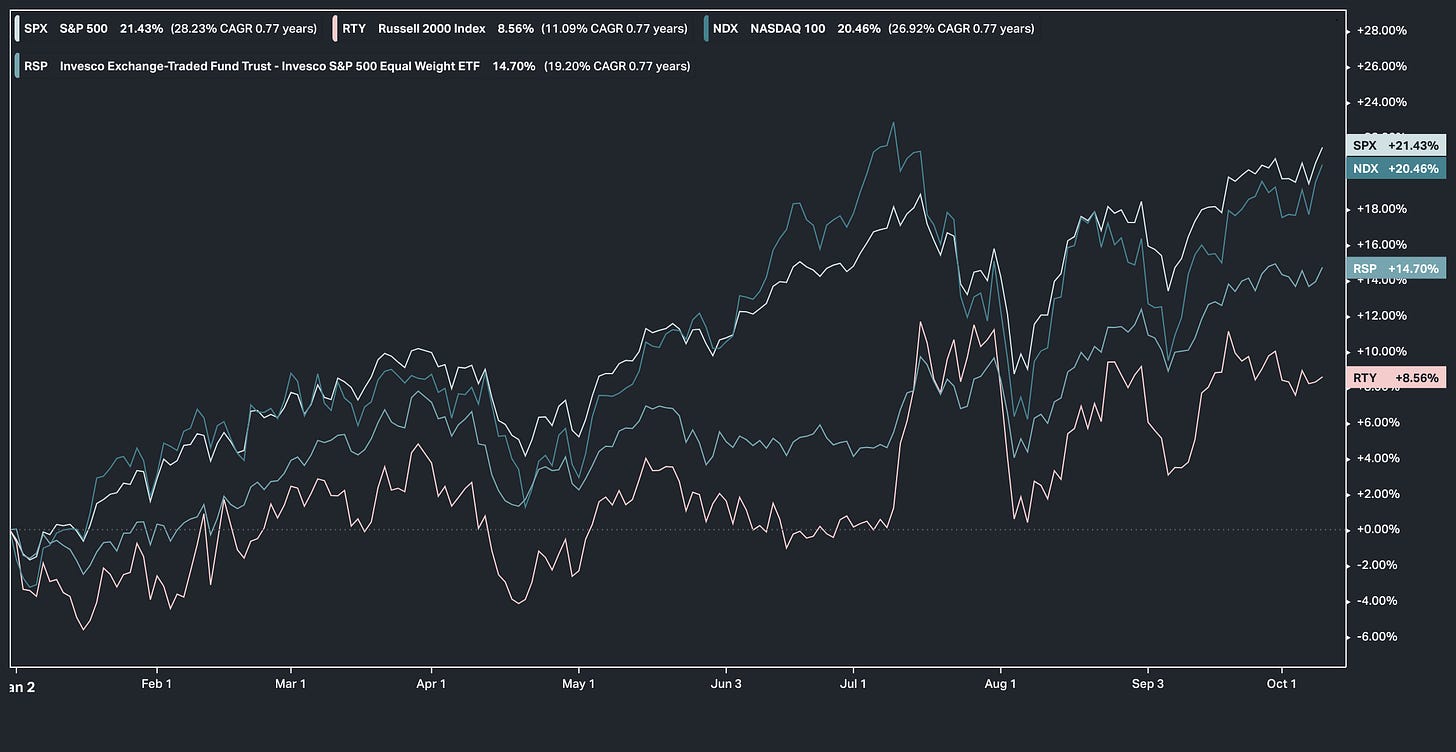Click the 19.20% CAGR text for RSP
Screen dimensions: 1456x752
coord(616,66)
